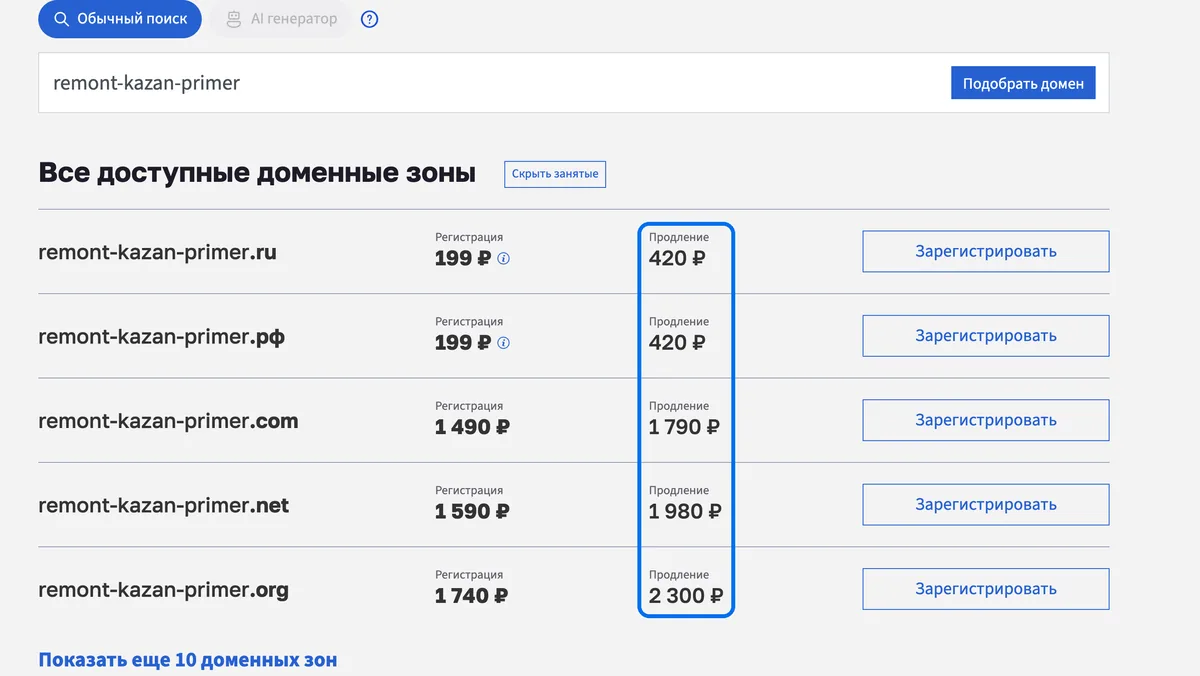Click heading Все доступные доменные зоны
1200x676 pixels.
point(257,173)
